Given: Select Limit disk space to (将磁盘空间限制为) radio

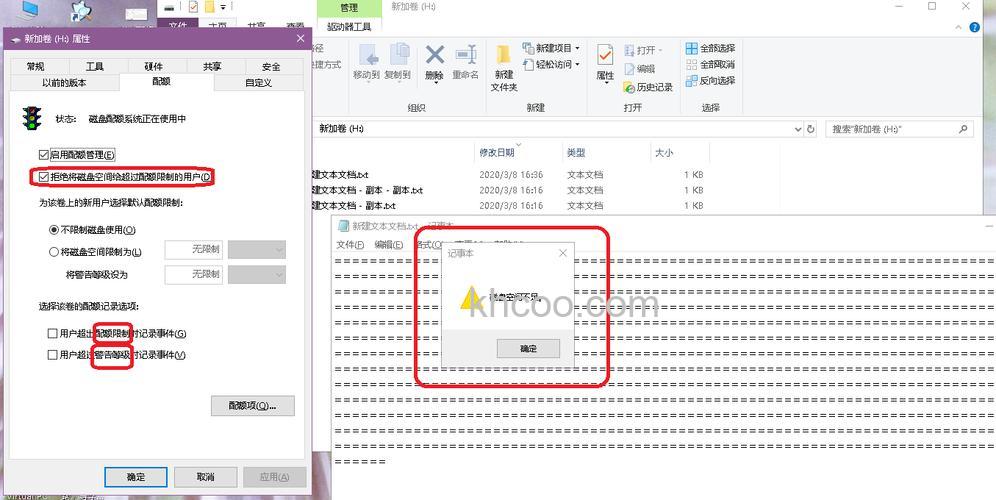Looking at the screenshot, I should coord(54,252).
